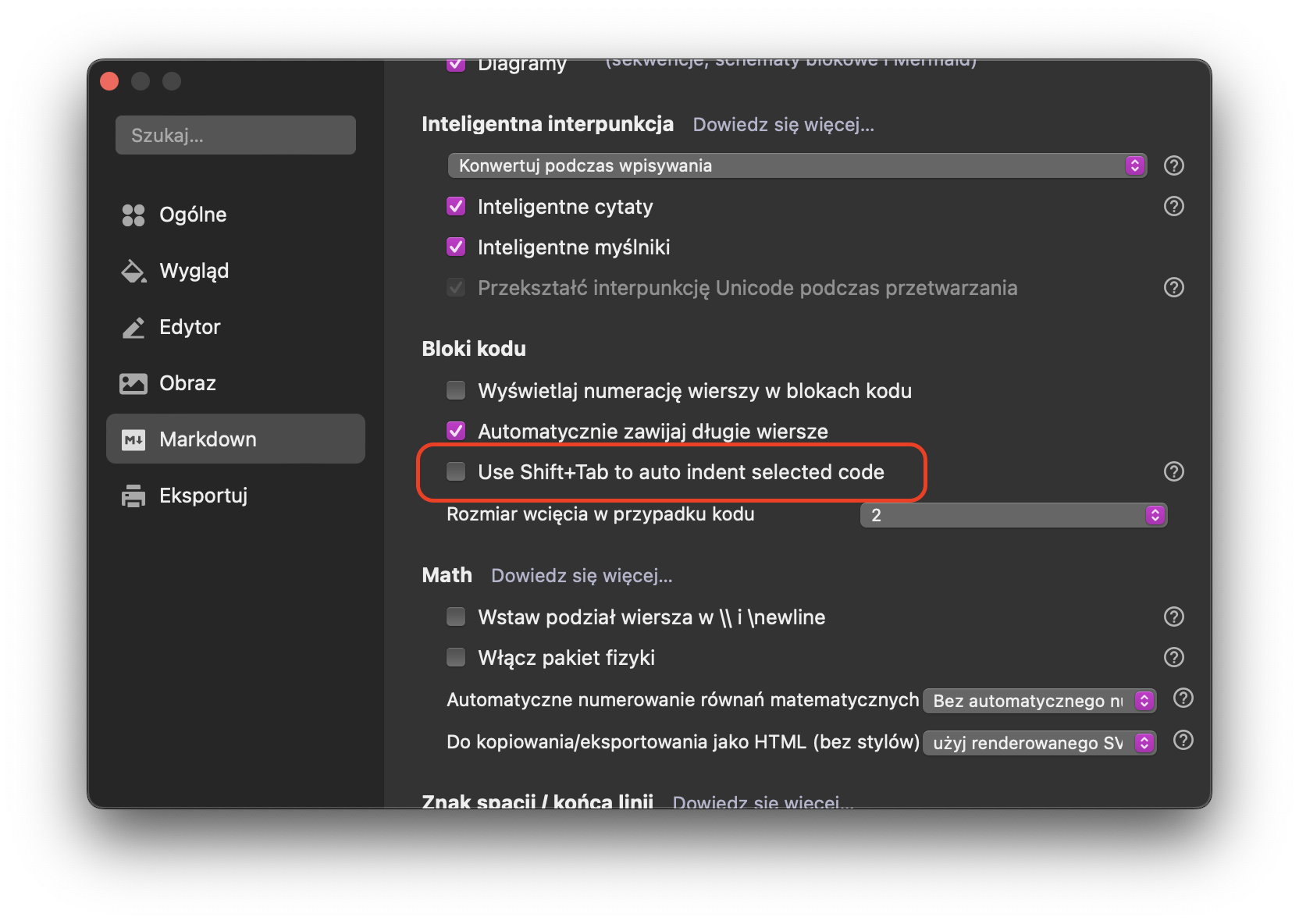Image resolution: width=1299 pixels, height=924 pixels.
Task: Enable Use Shift+Tab to auto indent selected code
Action: pos(456,471)
